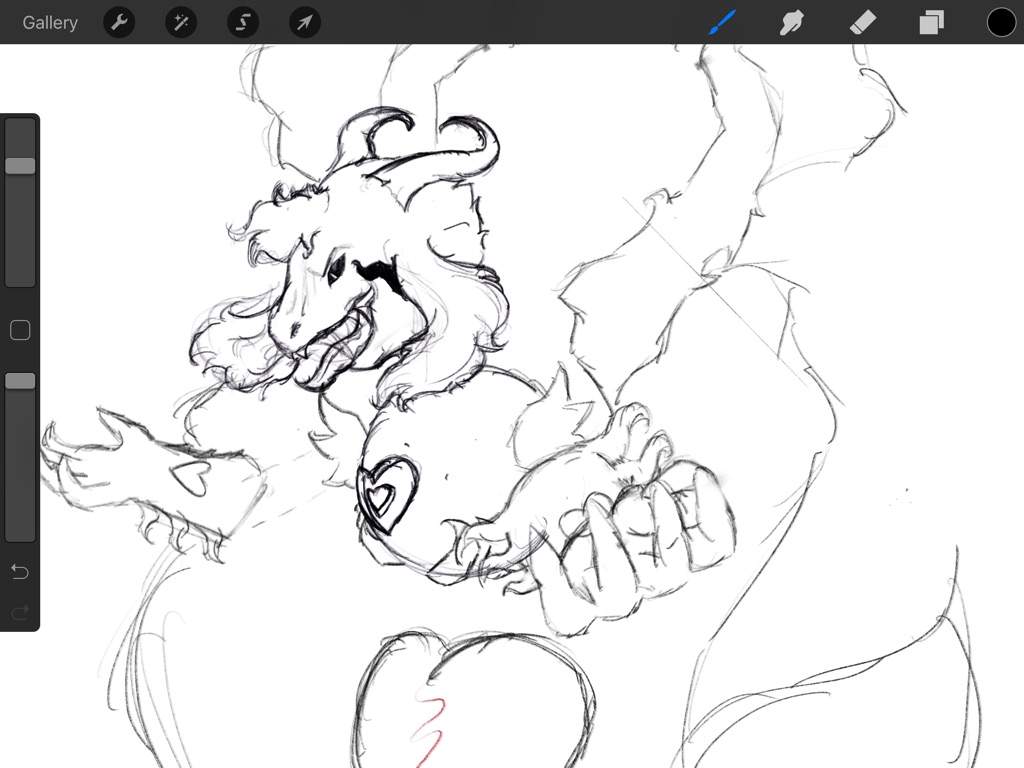This screenshot has height=768, width=1024.
Task: Select the Adjustments magic wand icon
Action: (x=181, y=22)
